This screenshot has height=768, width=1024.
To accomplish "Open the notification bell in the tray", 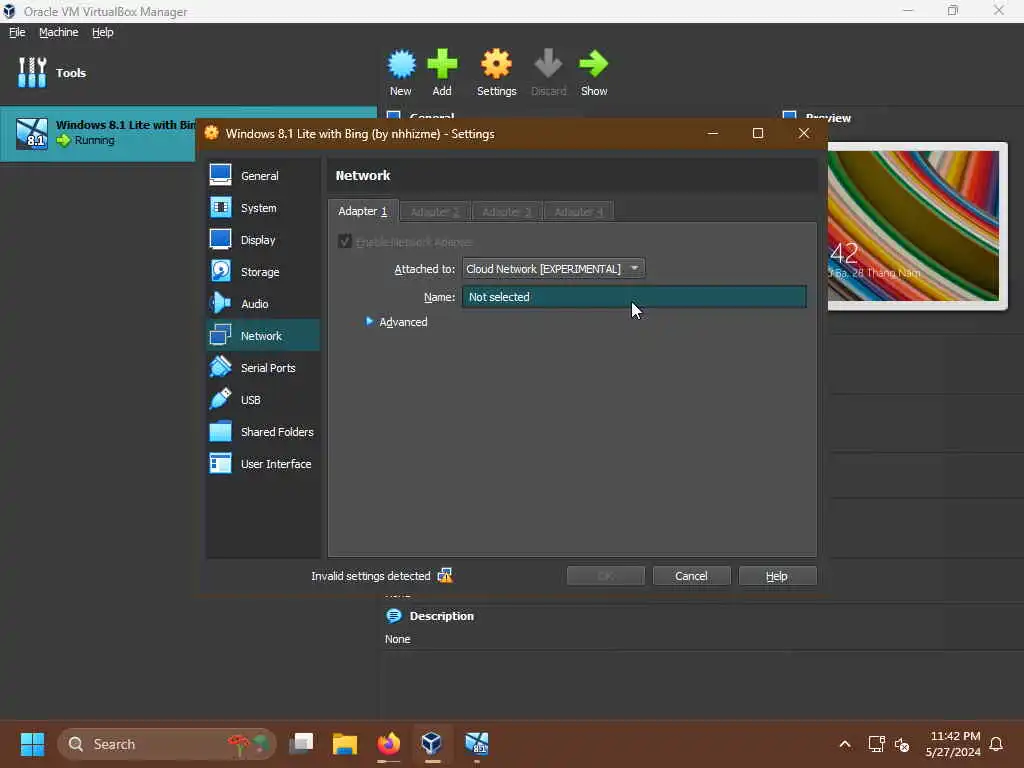I will click(996, 744).
